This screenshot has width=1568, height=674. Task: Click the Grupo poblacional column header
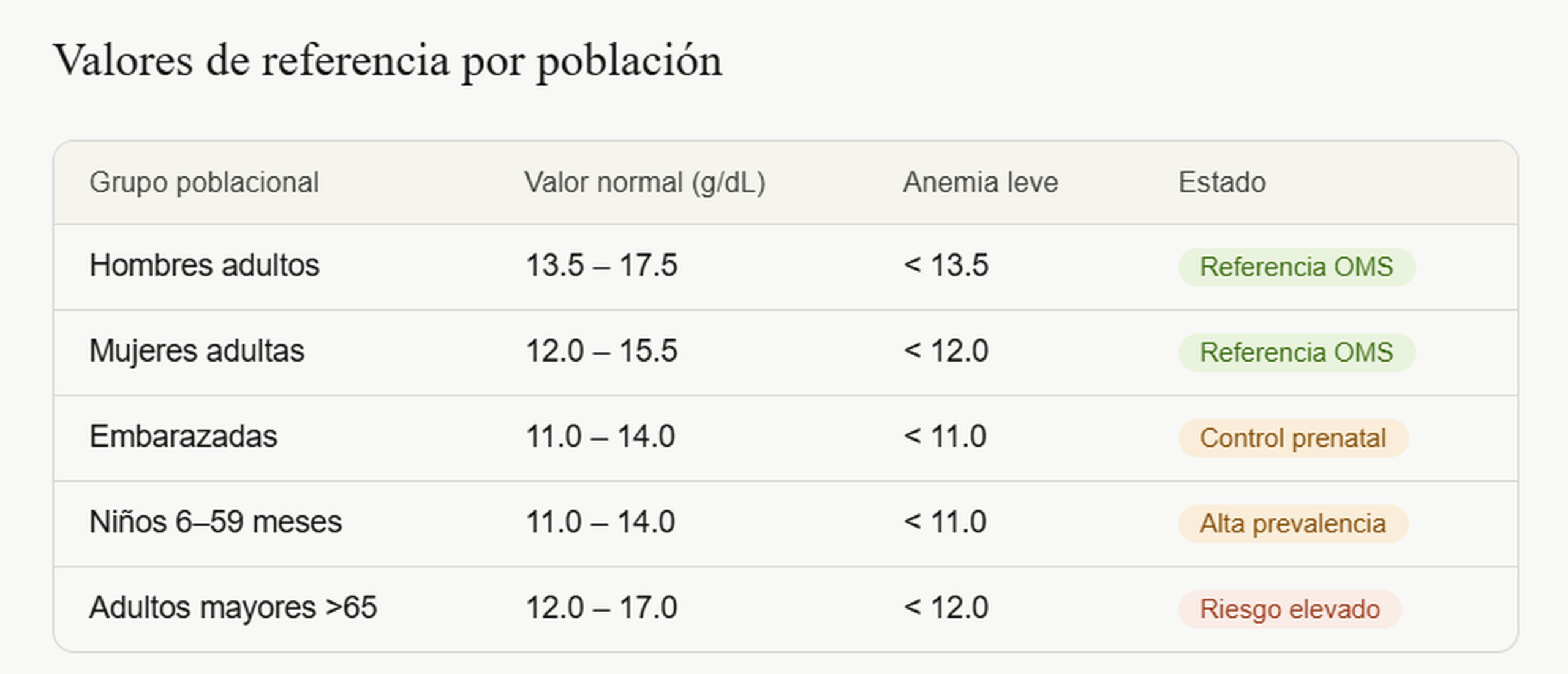tap(204, 183)
